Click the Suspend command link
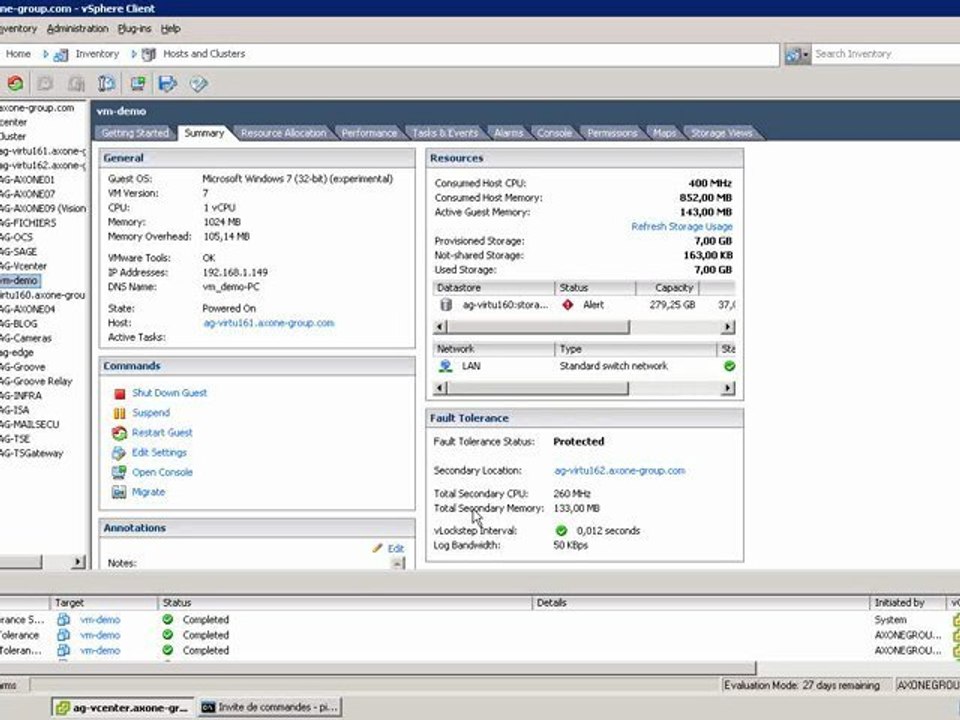Image resolution: width=960 pixels, height=720 pixels. coord(151,413)
